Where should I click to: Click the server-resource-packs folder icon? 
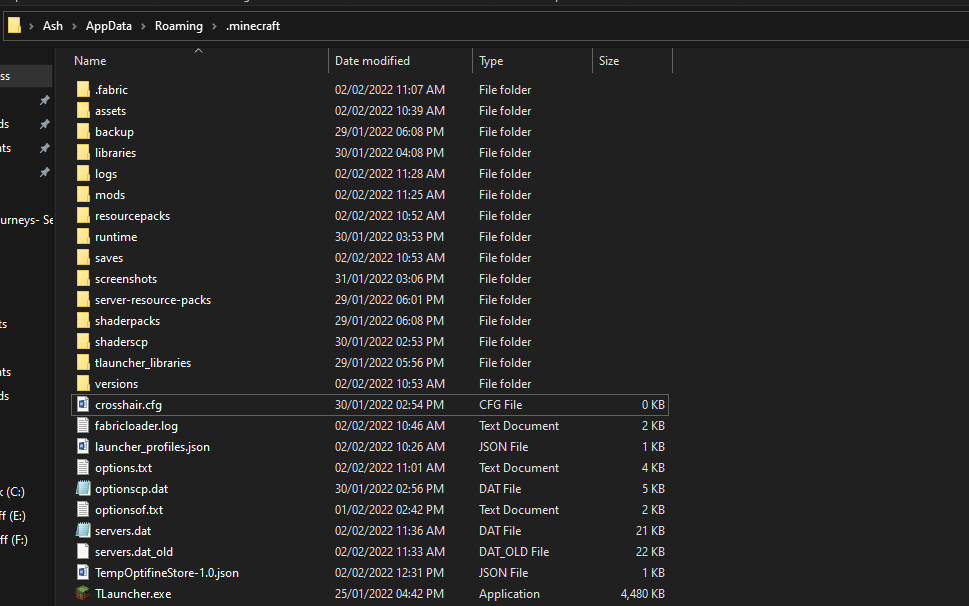83,300
